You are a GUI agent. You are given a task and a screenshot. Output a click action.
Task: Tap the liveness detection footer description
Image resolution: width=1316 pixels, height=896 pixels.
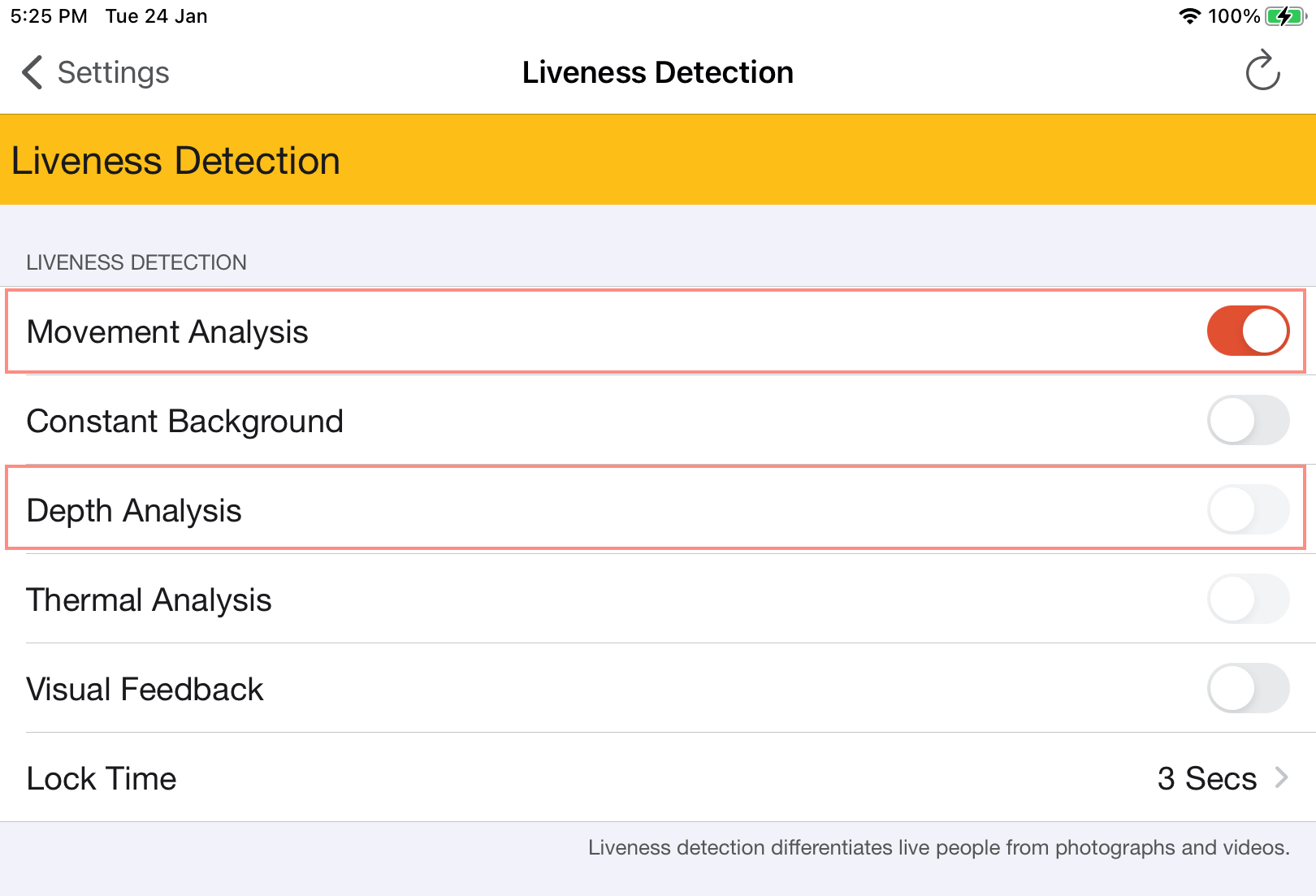pos(938,847)
